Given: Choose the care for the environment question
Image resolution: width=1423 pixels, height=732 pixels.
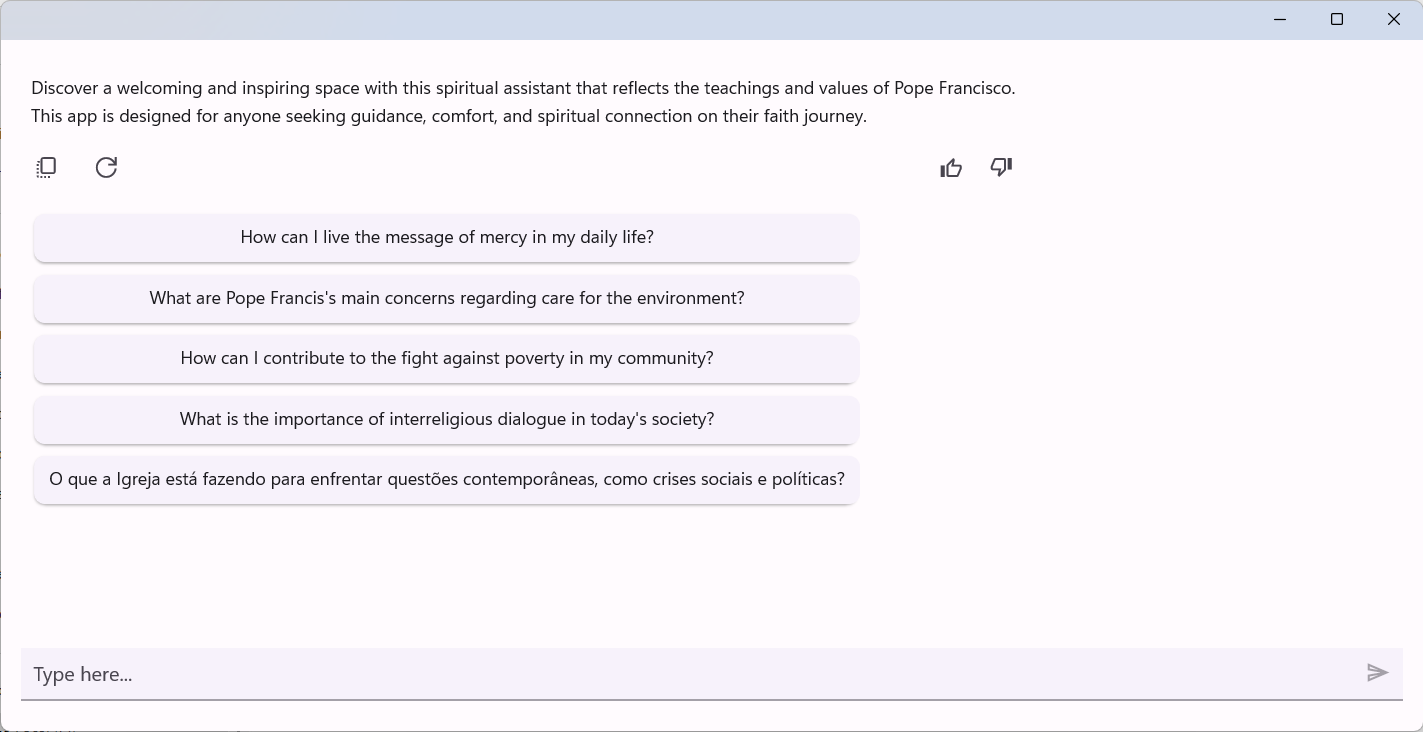Looking at the screenshot, I should point(446,299).
